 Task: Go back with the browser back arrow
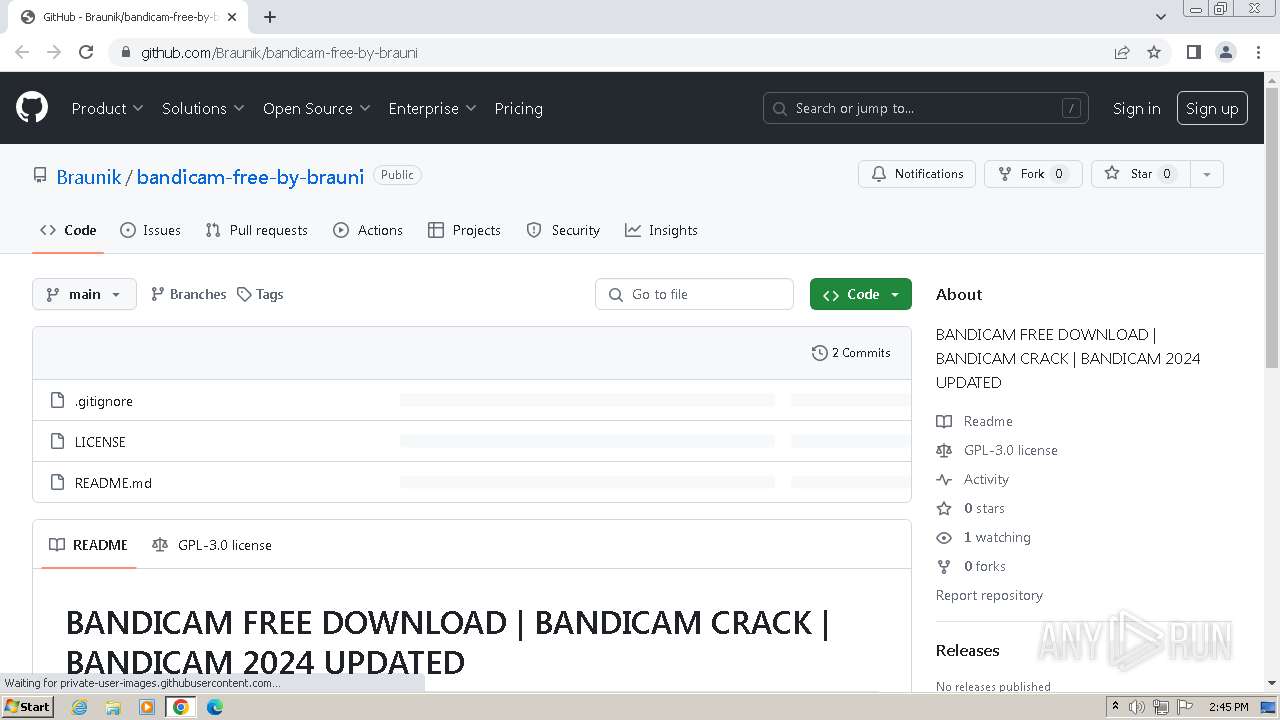click(22, 52)
